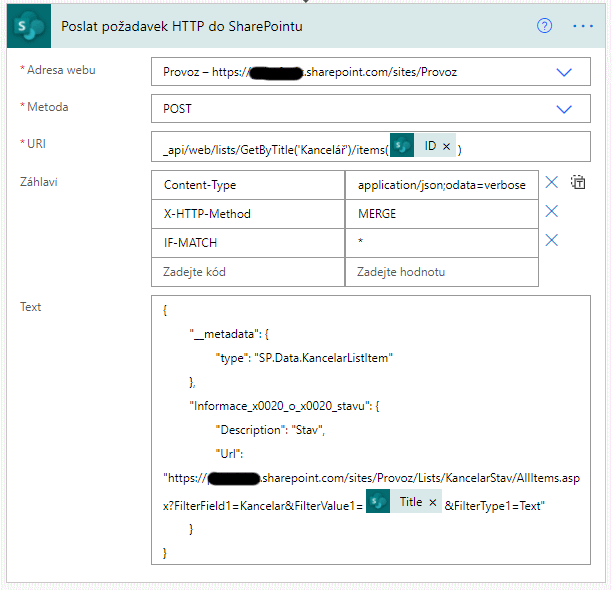Edit the Content-Type header key

pos(248,185)
